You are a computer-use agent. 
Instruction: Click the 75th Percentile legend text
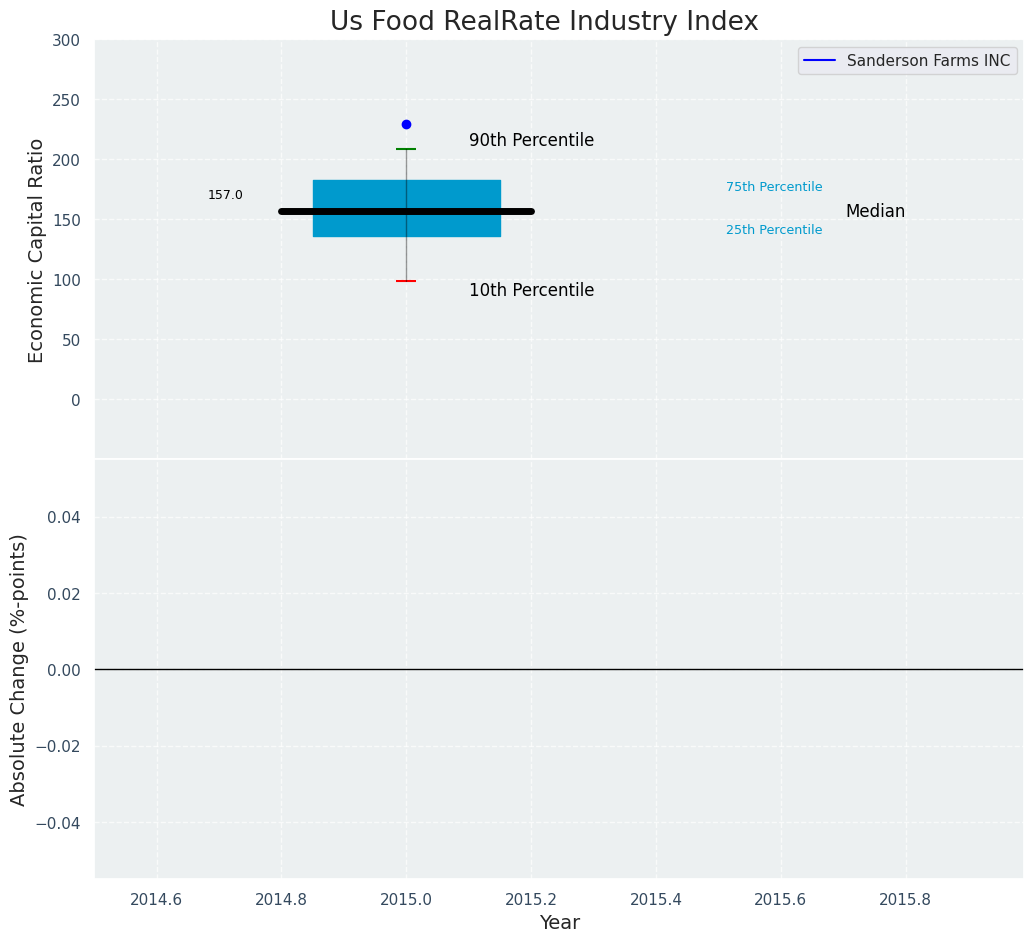tap(774, 187)
